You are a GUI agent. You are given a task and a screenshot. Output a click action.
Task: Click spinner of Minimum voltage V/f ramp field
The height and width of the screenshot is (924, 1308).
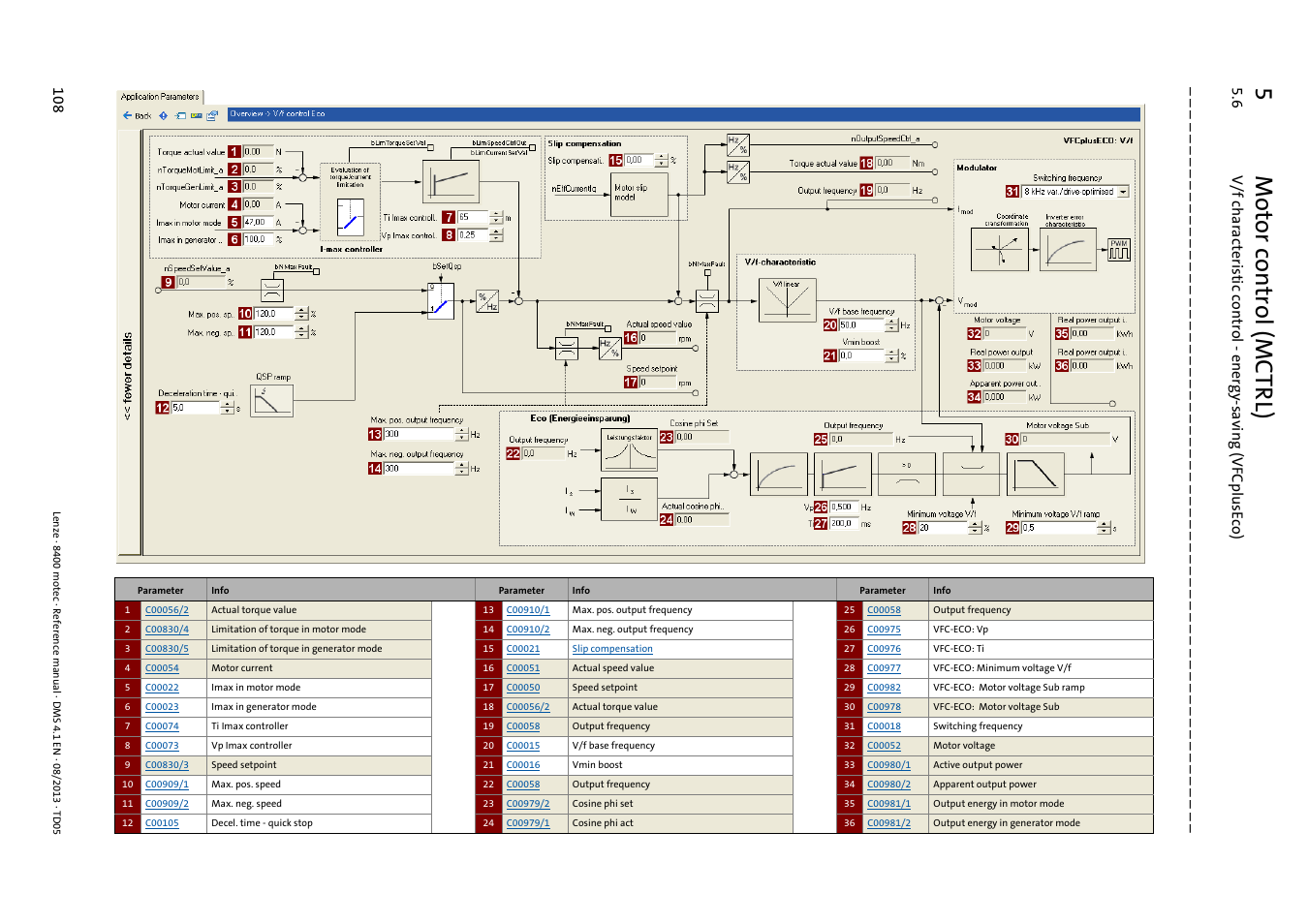1104,528
